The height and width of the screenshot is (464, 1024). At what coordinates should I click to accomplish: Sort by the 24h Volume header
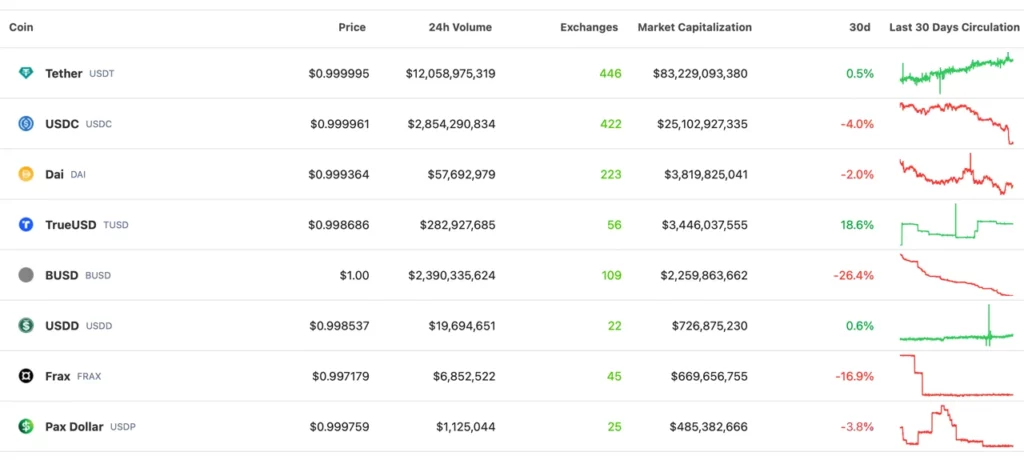pyautogui.click(x=460, y=27)
